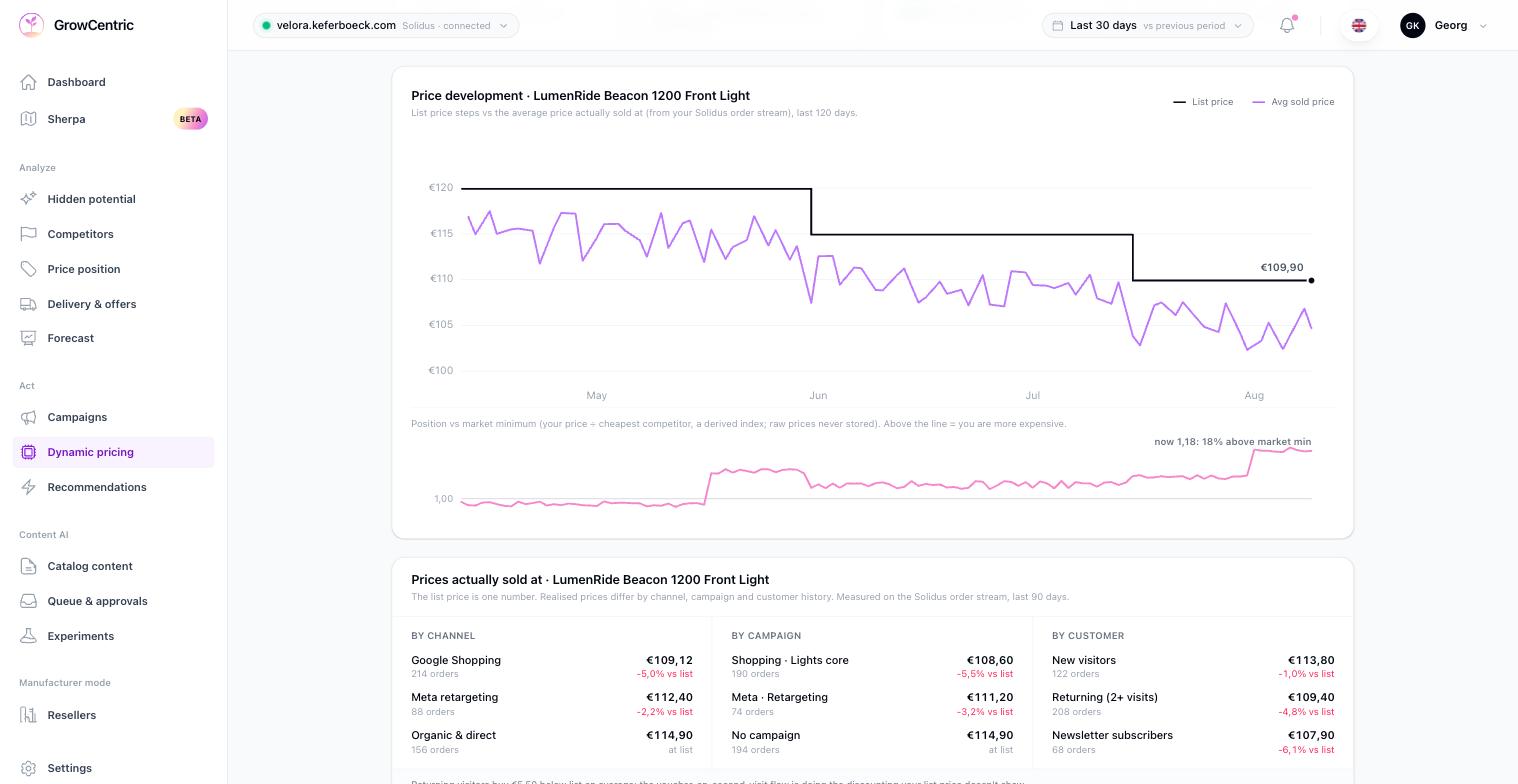Click the No campaign row
The height and width of the screenshot is (784, 1518).
point(872,742)
